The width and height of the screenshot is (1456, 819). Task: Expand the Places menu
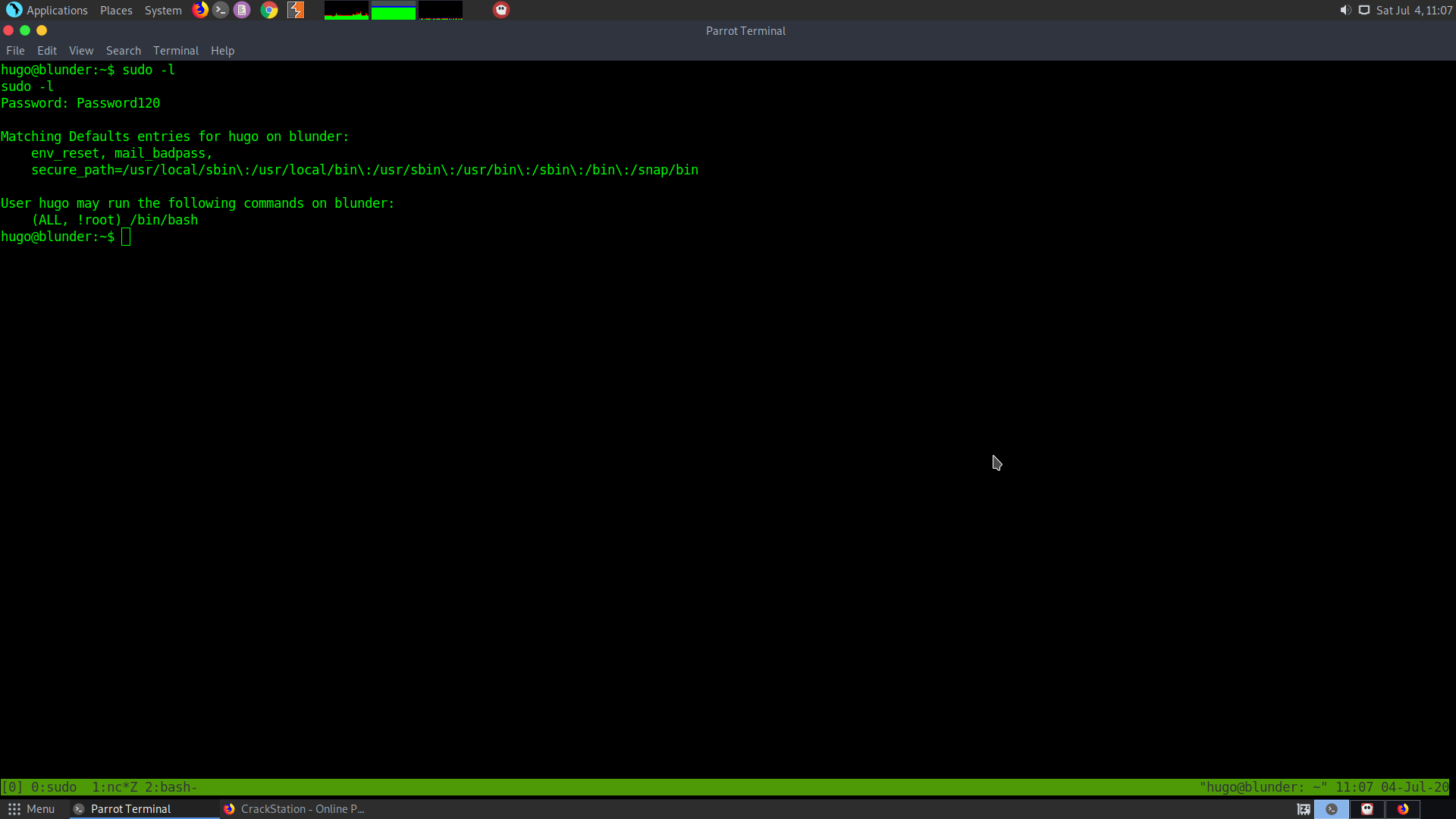tap(116, 10)
